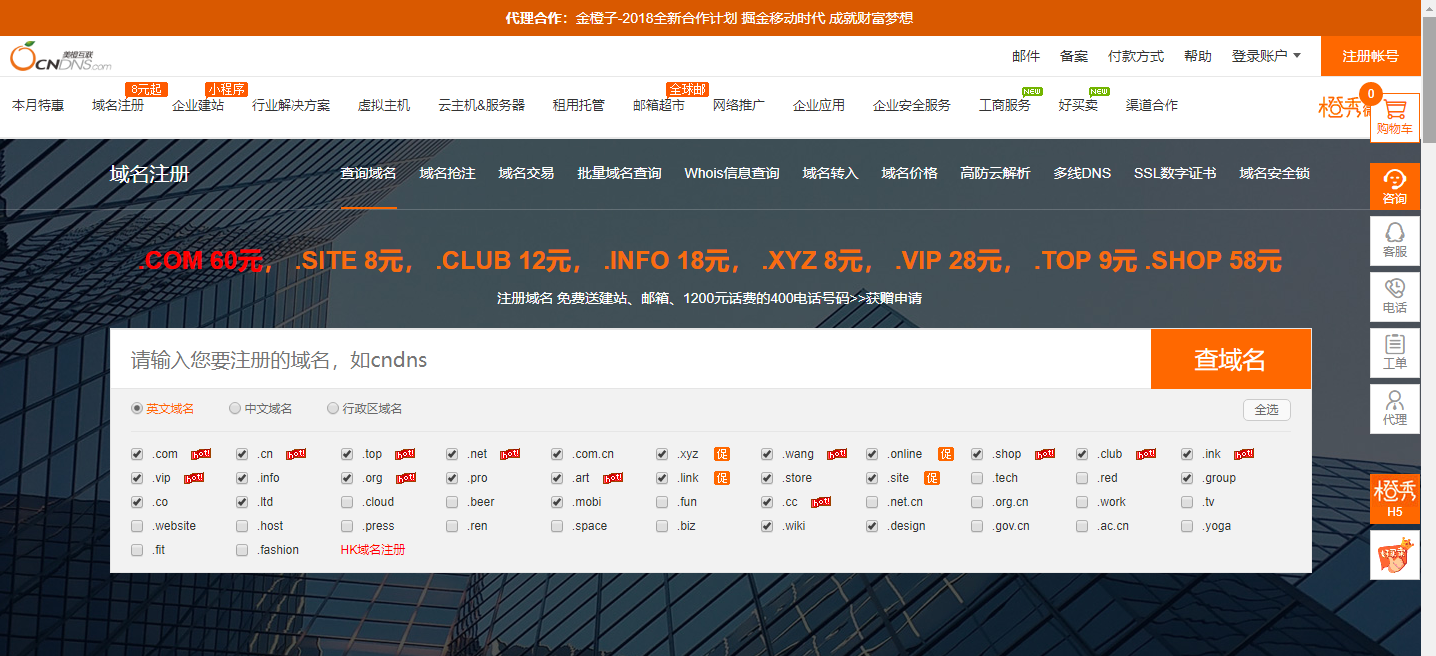Viewport: 1436px width, 656px height.
Task: Open the 云主机&服务器 menu
Action: [x=481, y=105]
